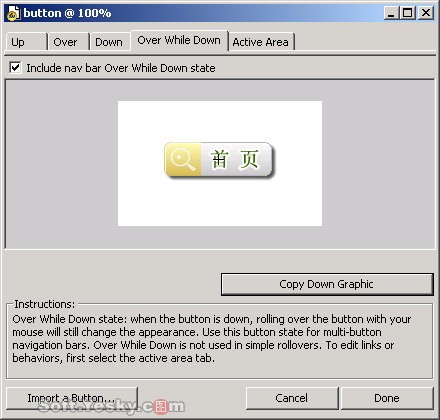Viewport: 440px width, 420px height.
Task: Click the 'Include nav bar Over While Down state' label
Action: click(x=121, y=68)
